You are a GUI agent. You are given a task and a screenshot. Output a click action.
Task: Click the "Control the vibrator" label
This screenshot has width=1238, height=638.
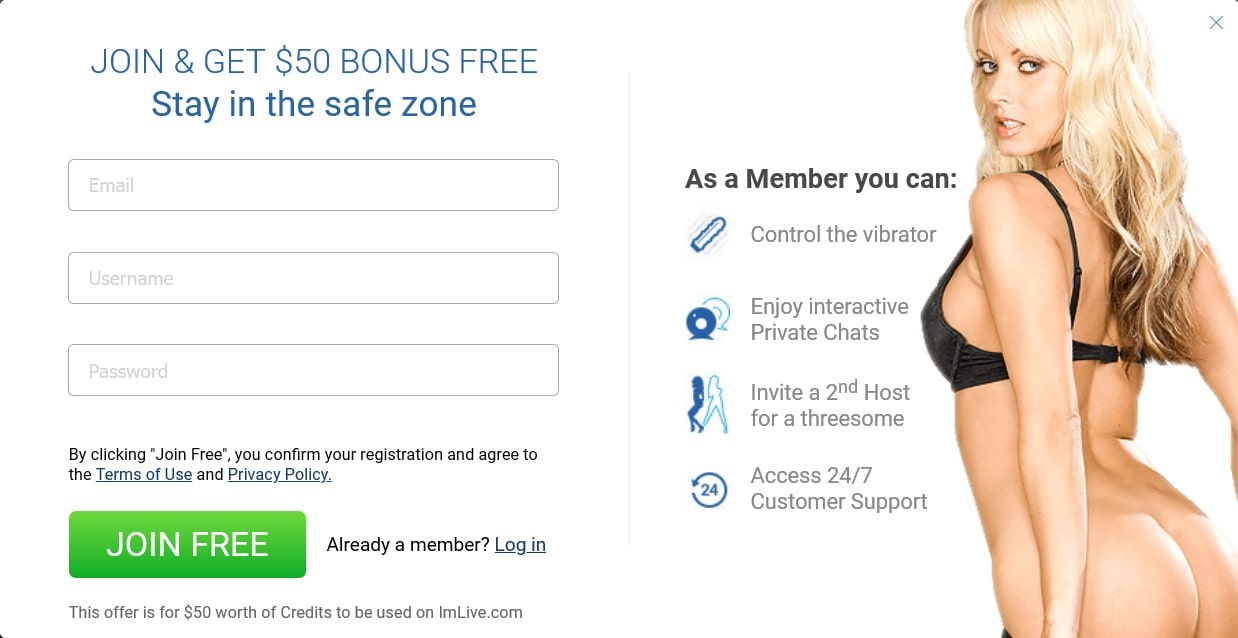click(x=843, y=234)
